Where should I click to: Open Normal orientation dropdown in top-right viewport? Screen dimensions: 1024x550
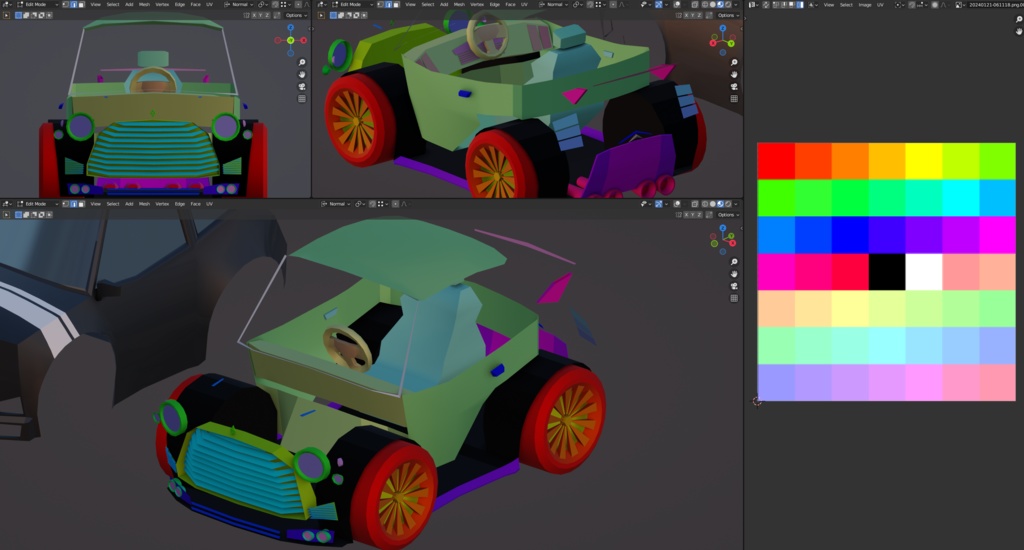pos(554,4)
